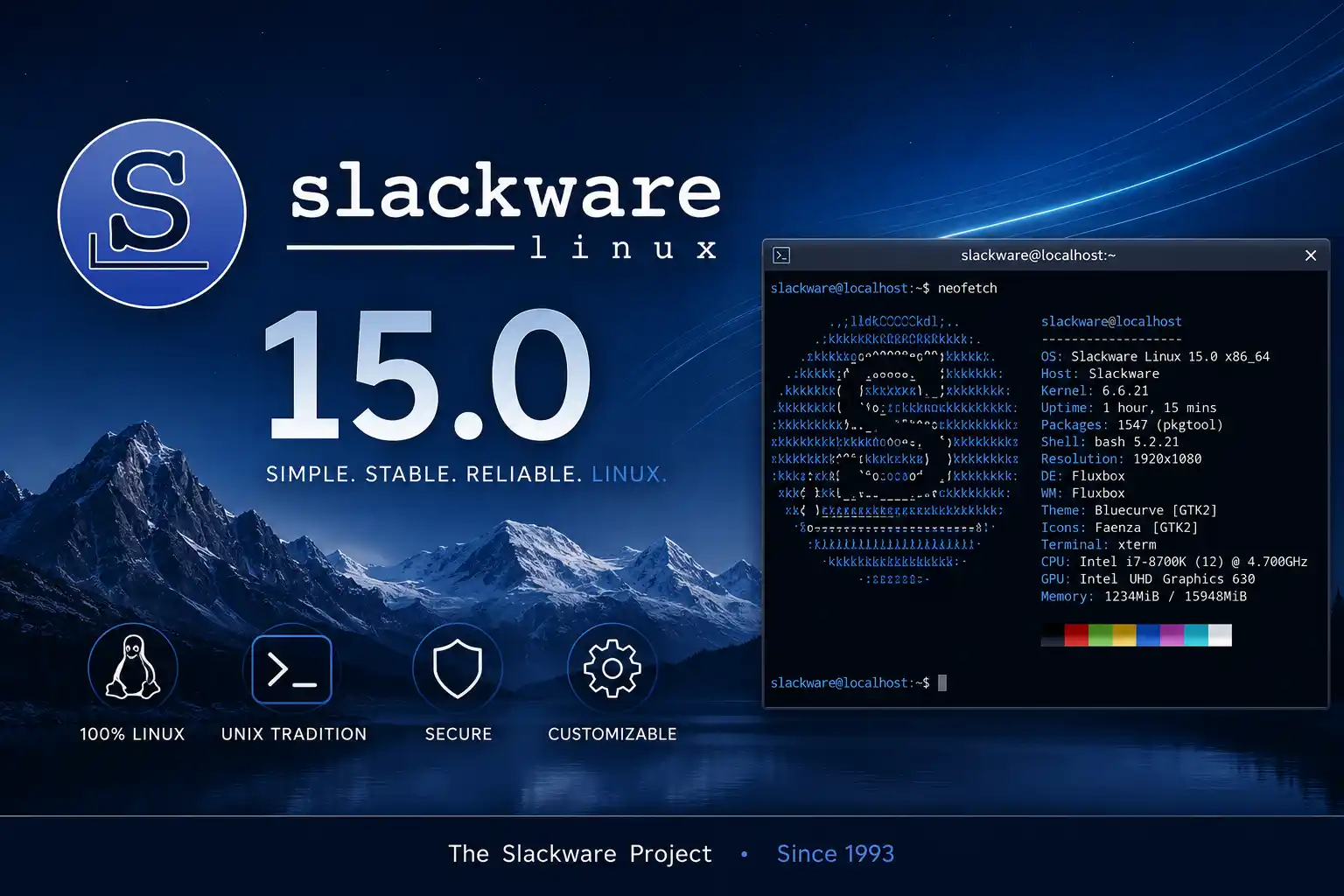The image size is (1344, 896).
Task: Click the 'Terminal: xterm' line
Action: (x=1098, y=544)
